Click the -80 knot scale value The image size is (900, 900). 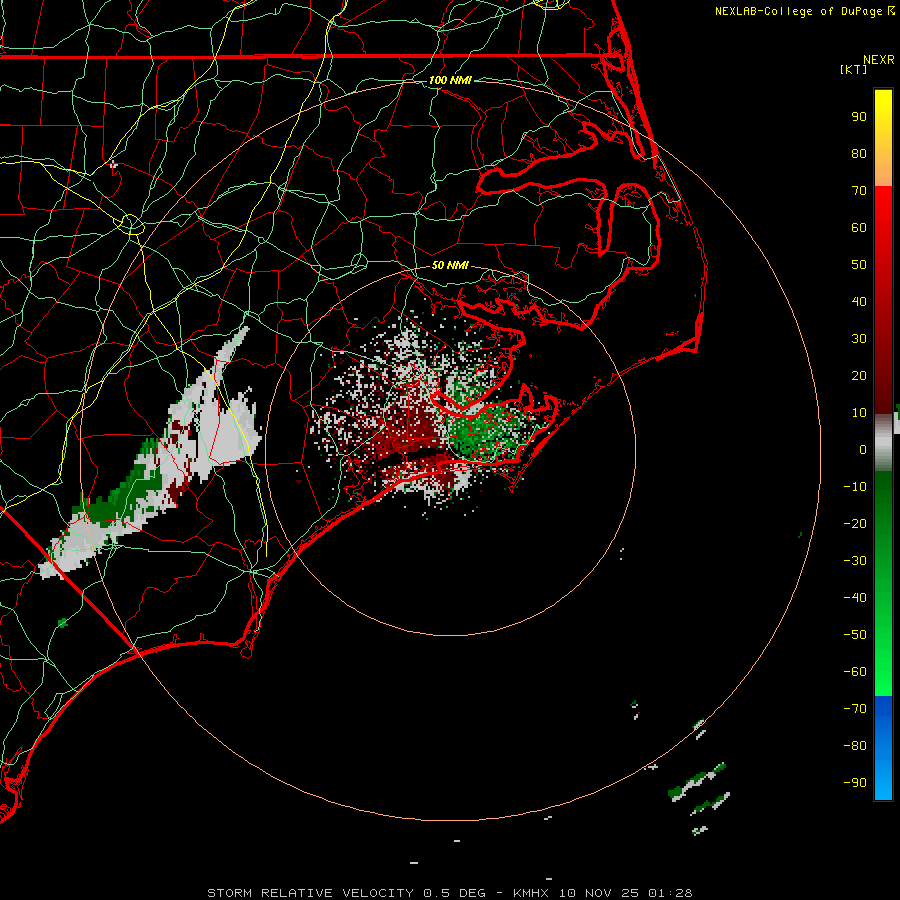[x=855, y=746]
